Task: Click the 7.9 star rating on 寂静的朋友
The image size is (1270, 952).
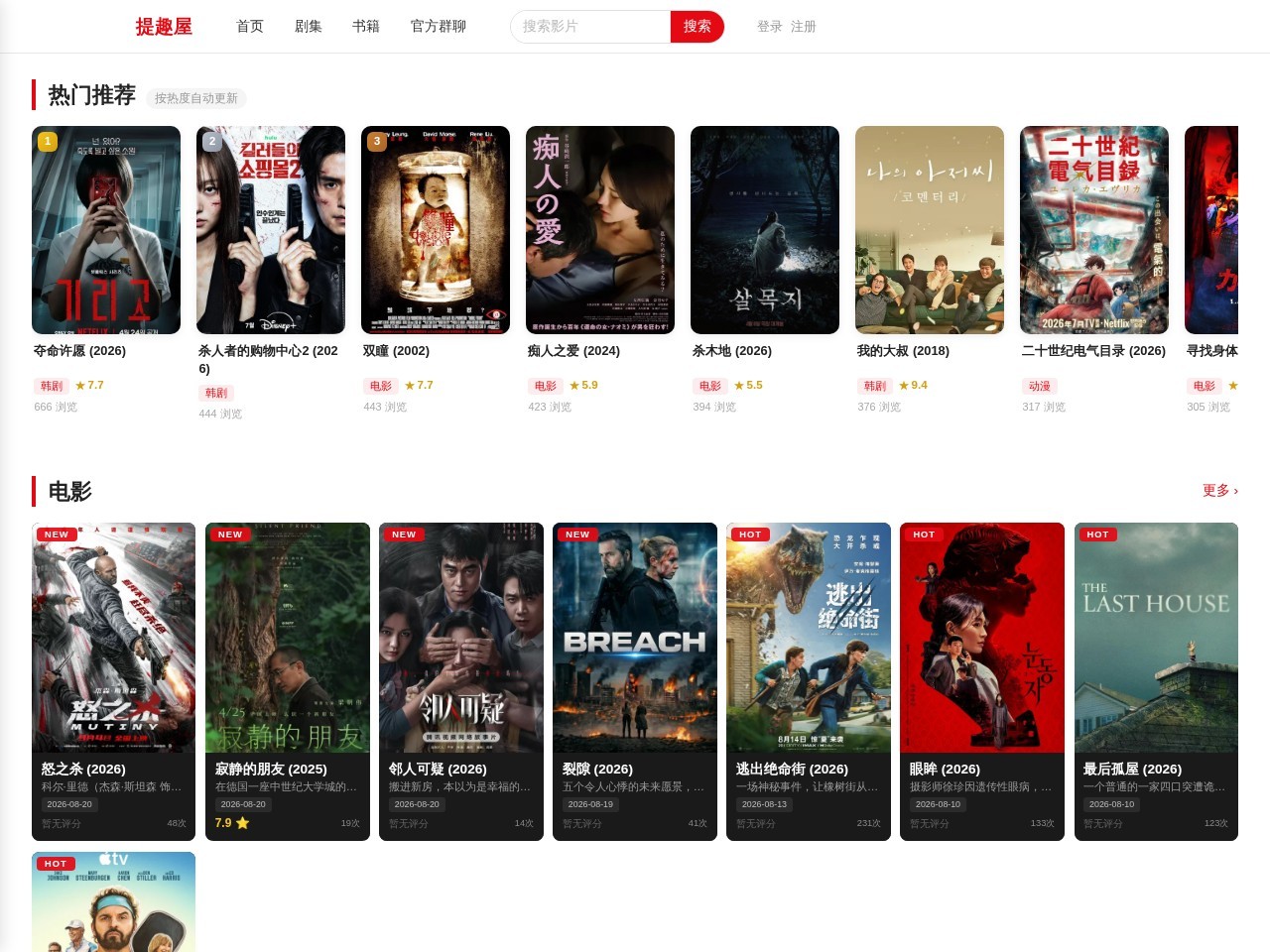Action: 232,823
